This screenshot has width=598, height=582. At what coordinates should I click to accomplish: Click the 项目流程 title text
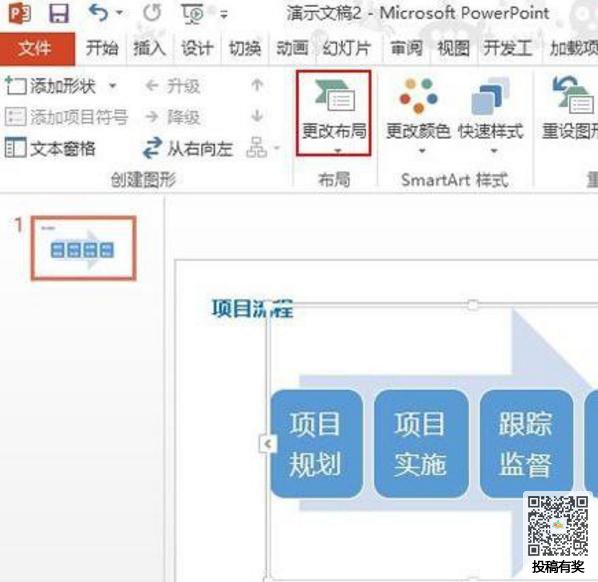[x=252, y=309]
